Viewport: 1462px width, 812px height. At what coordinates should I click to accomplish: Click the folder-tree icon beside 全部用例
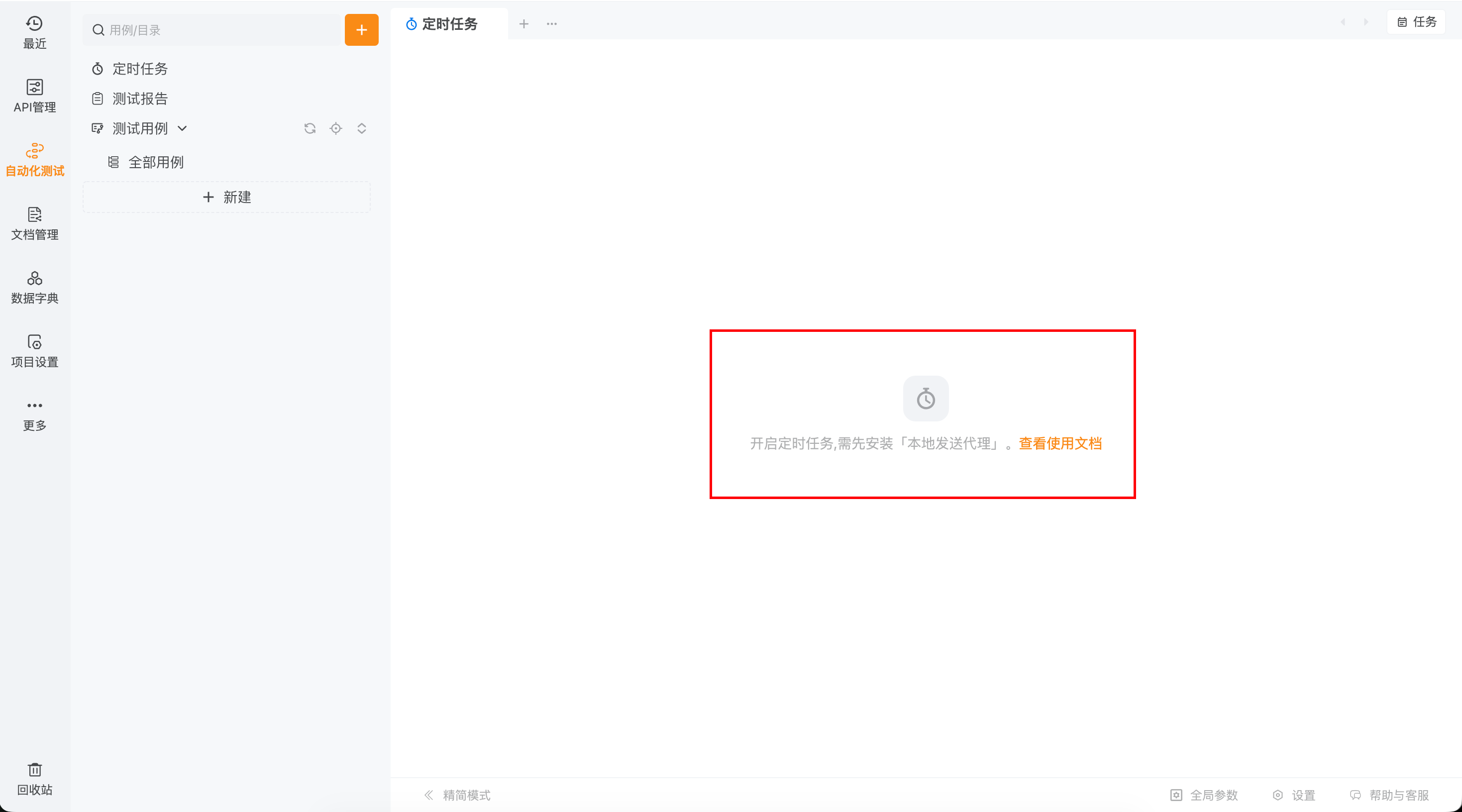[x=113, y=162]
